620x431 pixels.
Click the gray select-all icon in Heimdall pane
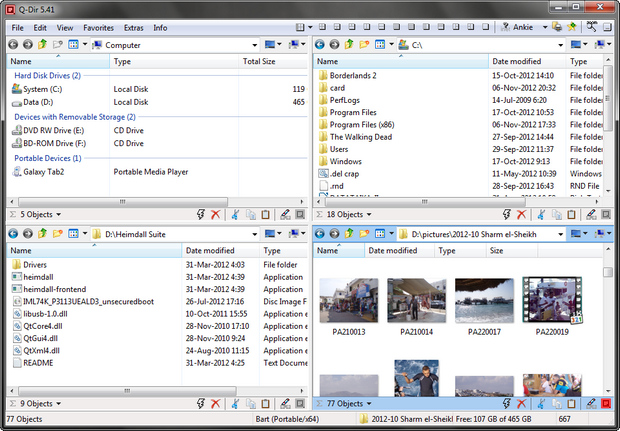tap(300, 403)
